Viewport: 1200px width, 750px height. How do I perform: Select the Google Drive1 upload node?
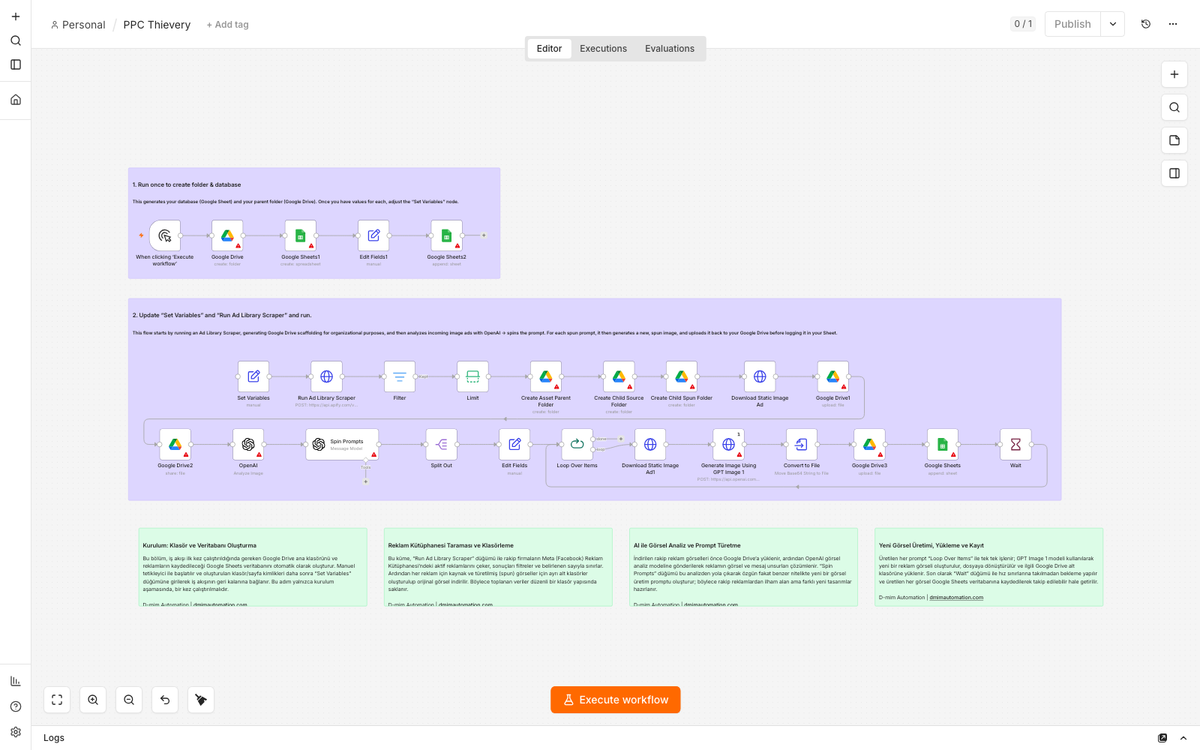click(832, 377)
